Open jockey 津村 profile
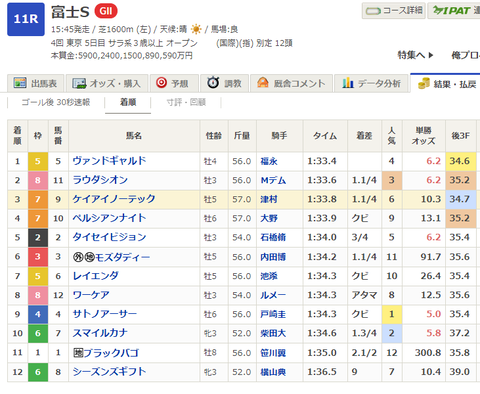The height and width of the screenshot is (394, 480). (269, 199)
